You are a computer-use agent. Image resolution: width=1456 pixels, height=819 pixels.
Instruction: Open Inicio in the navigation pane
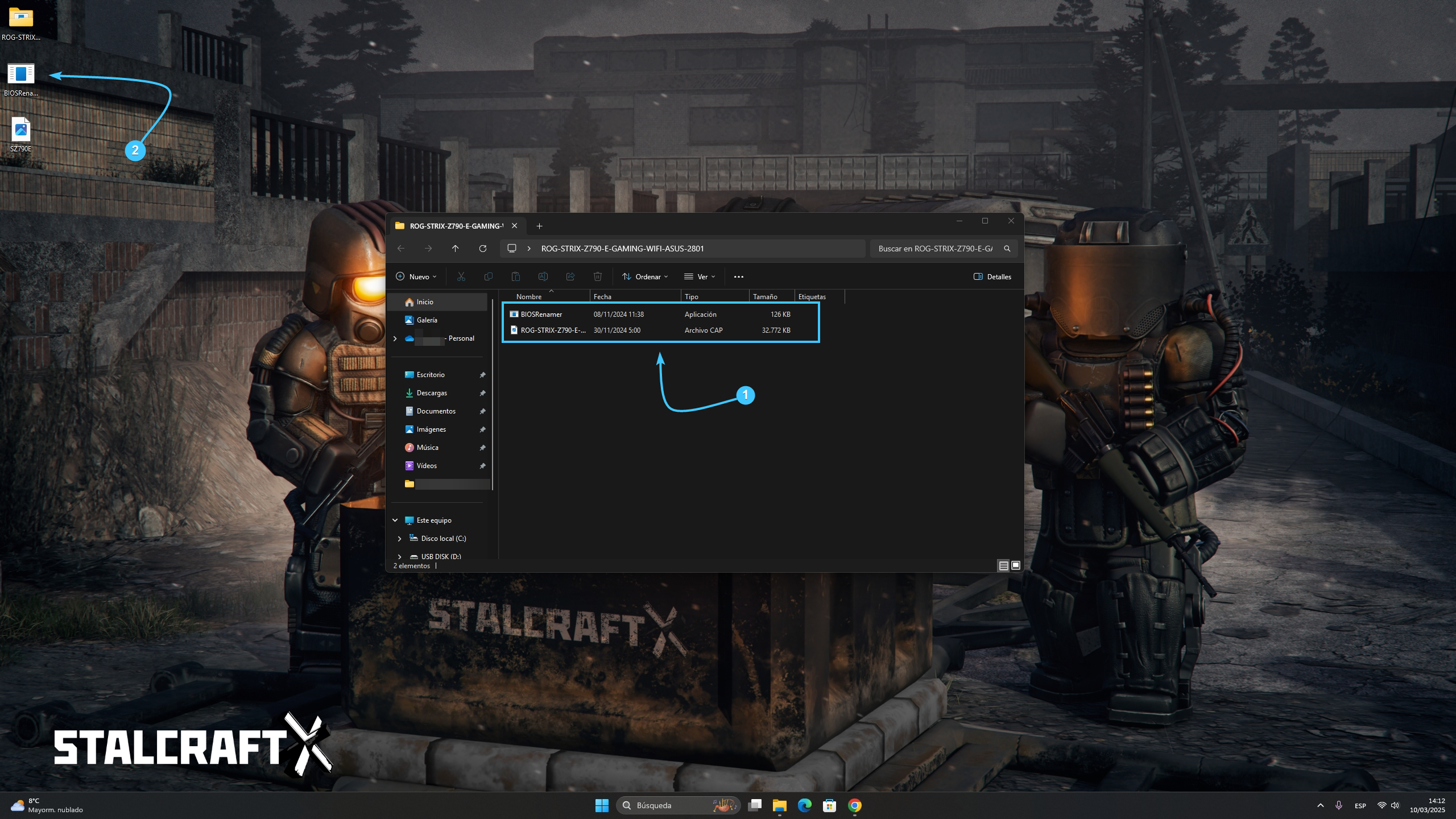click(438, 302)
